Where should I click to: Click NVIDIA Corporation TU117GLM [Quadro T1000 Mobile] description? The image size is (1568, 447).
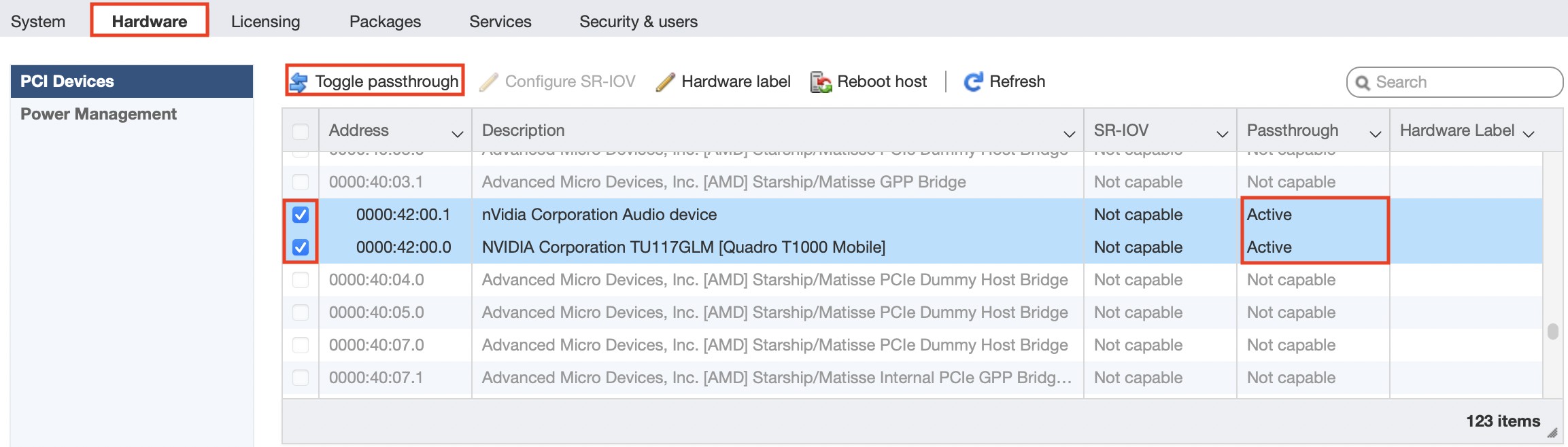(x=683, y=247)
